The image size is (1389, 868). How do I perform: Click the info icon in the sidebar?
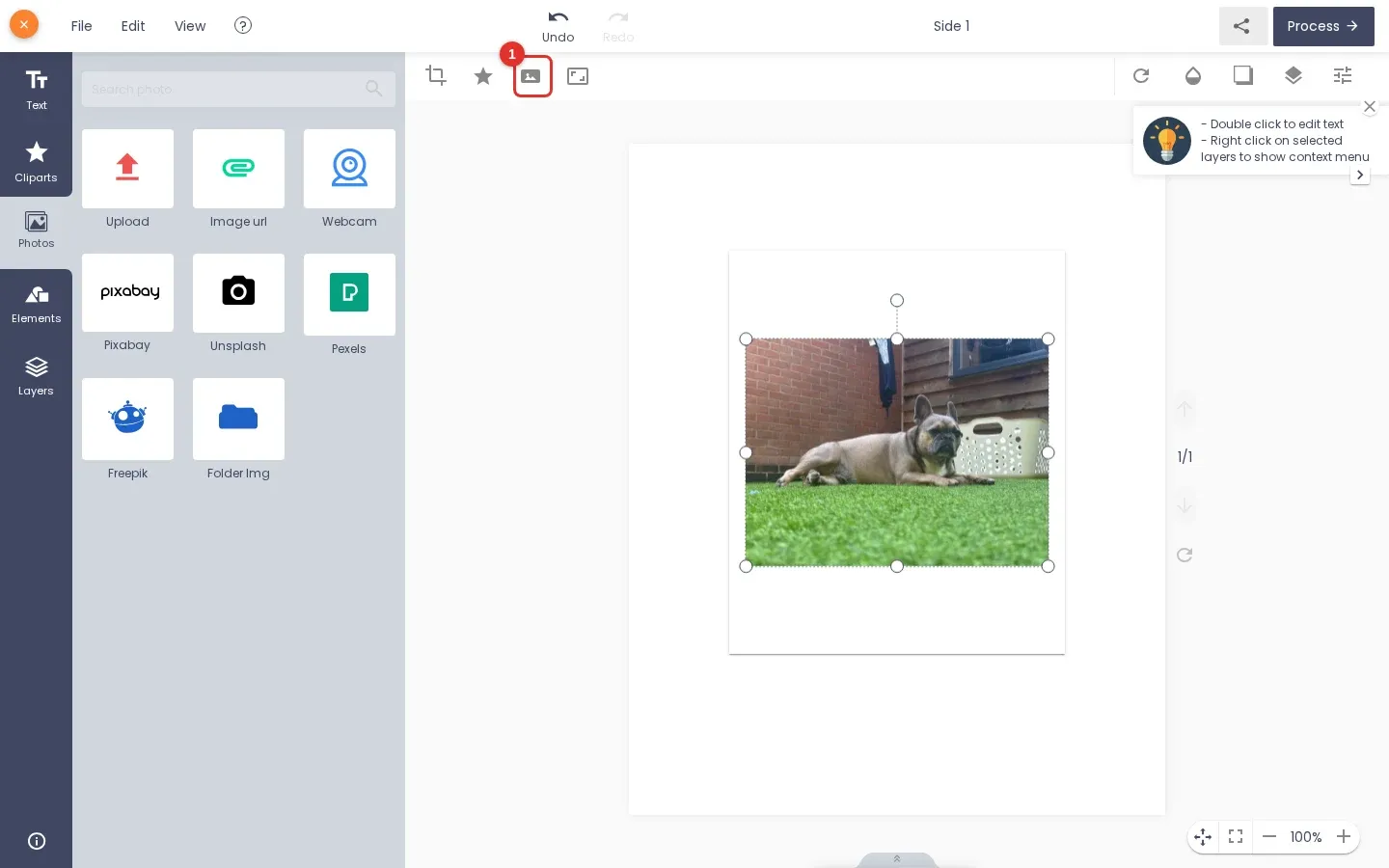(x=37, y=841)
